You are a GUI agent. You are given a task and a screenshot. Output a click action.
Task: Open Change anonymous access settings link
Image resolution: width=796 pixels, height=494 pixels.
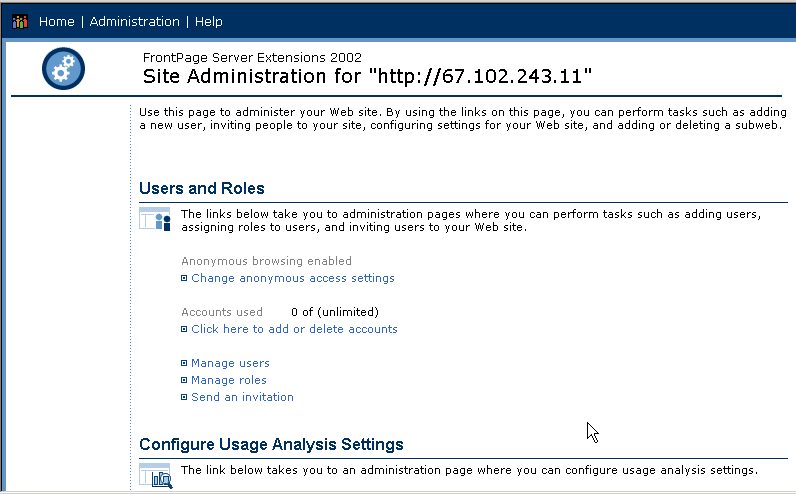[293, 278]
